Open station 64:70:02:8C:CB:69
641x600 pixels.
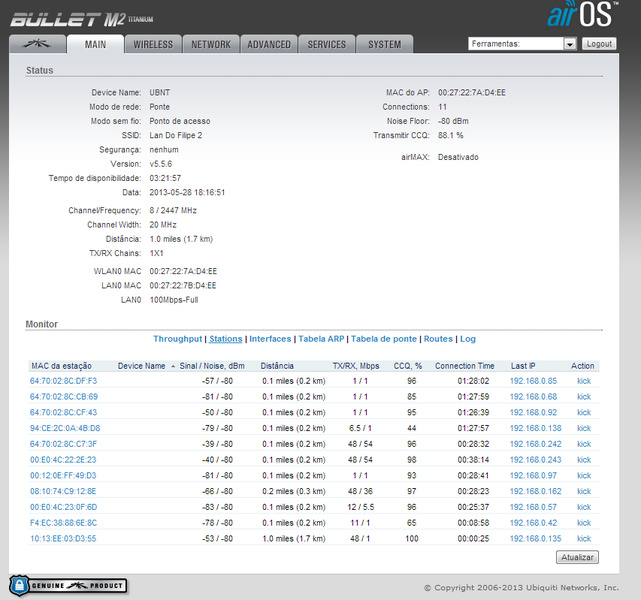click(64, 396)
